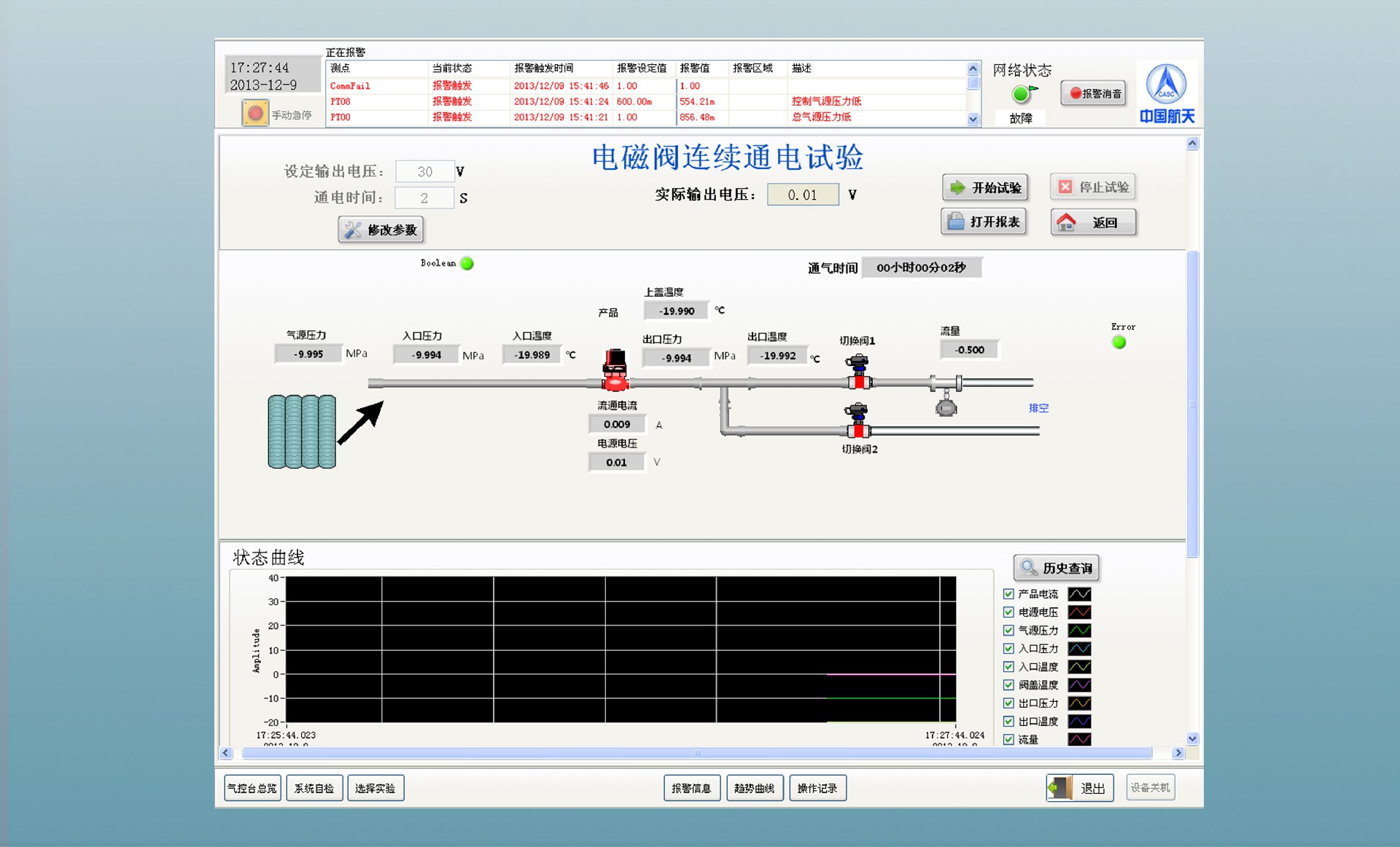Click main panel vertical scrollbar down arrow

[x=1192, y=738]
